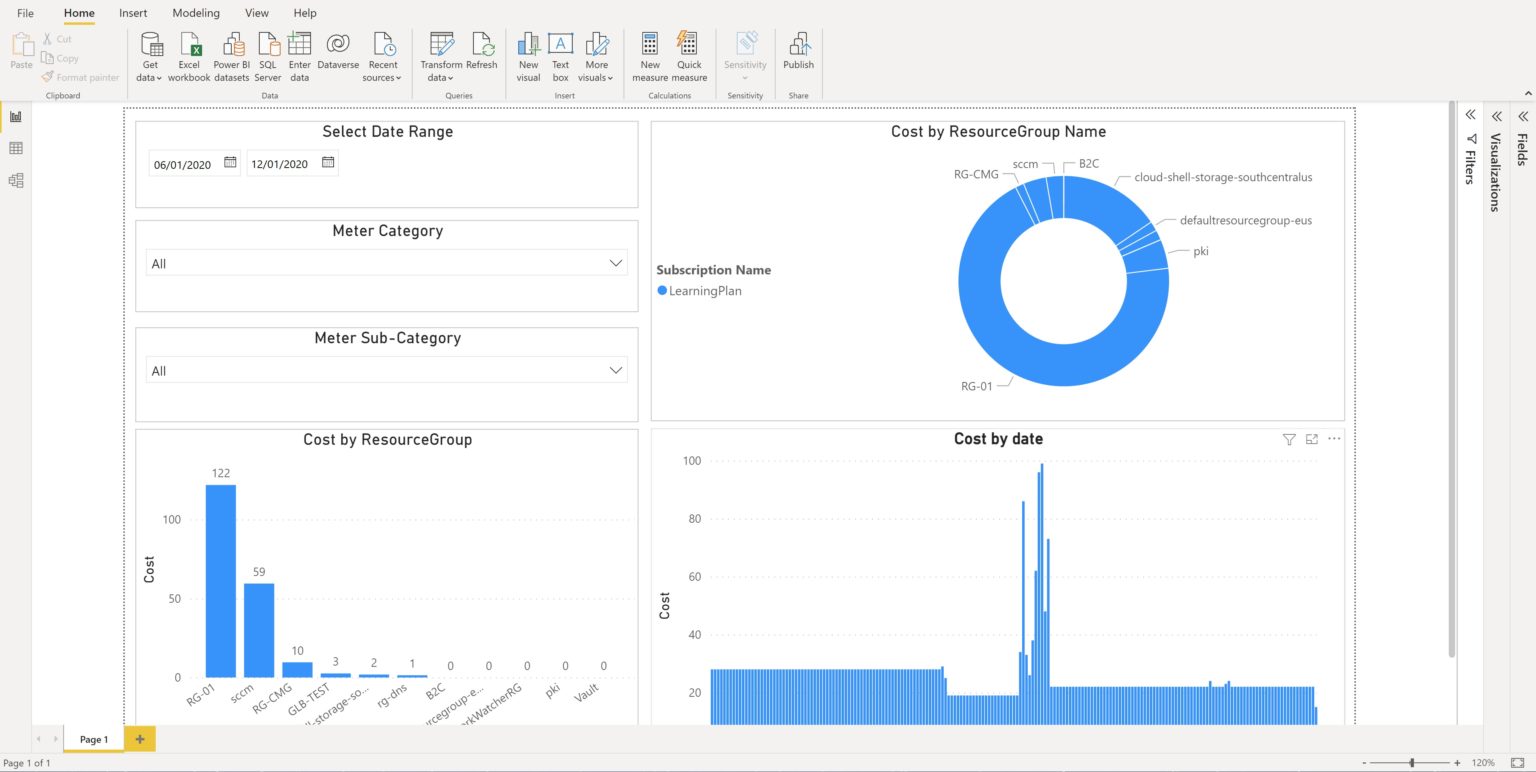Viewport: 1536px width, 772px height.
Task: Select the Page 1 tab
Action: click(93, 739)
